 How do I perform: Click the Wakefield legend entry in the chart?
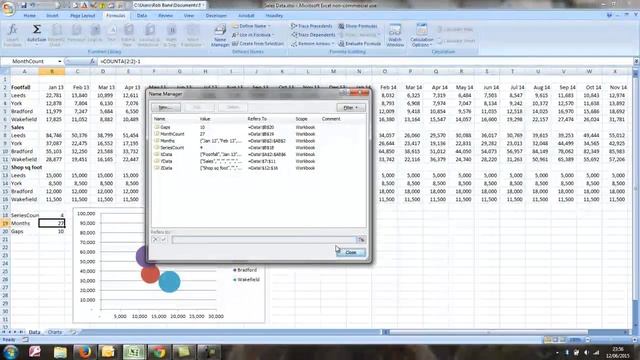click(x=246, y=280)
